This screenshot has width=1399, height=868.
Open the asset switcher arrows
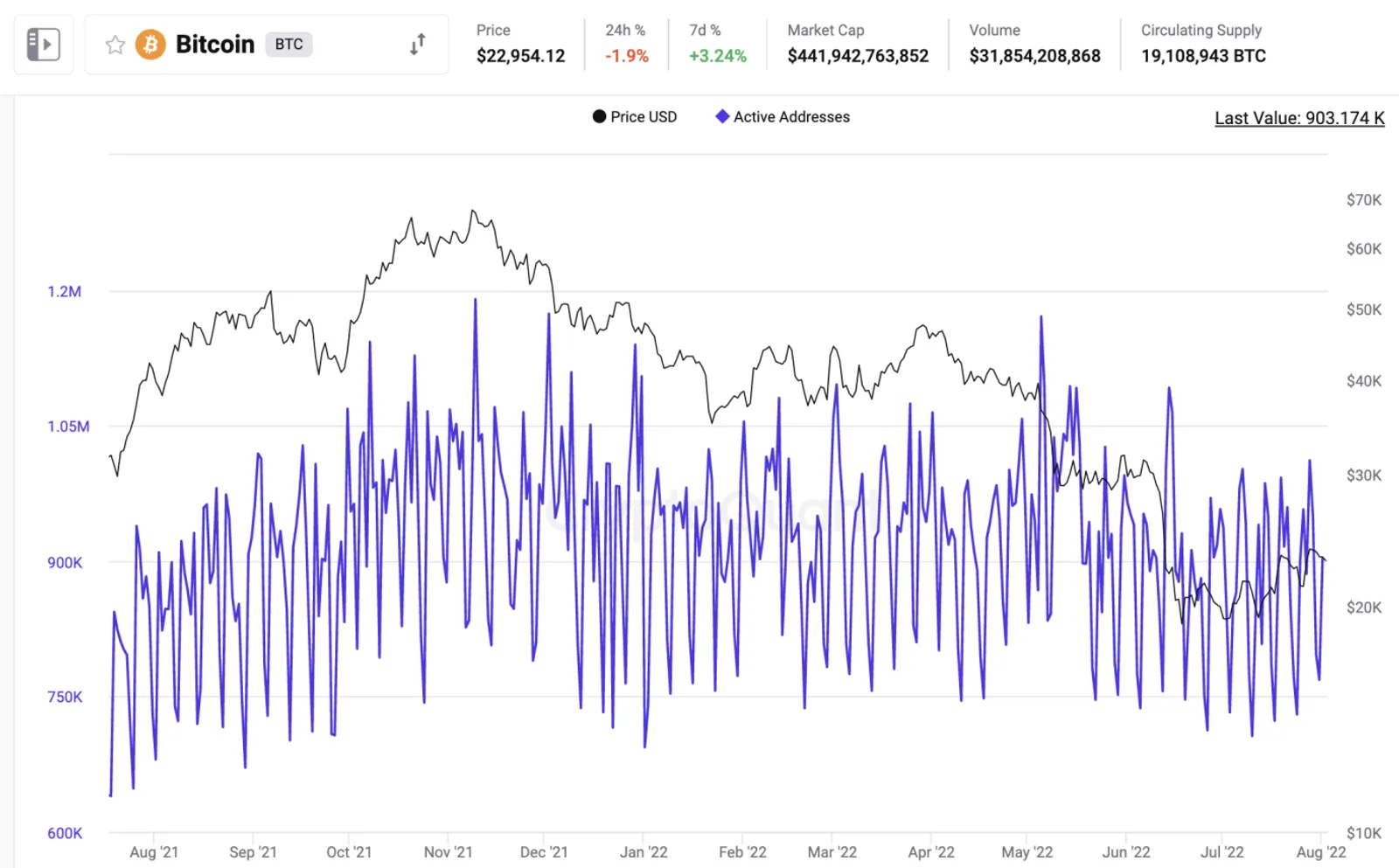point(418,45)
